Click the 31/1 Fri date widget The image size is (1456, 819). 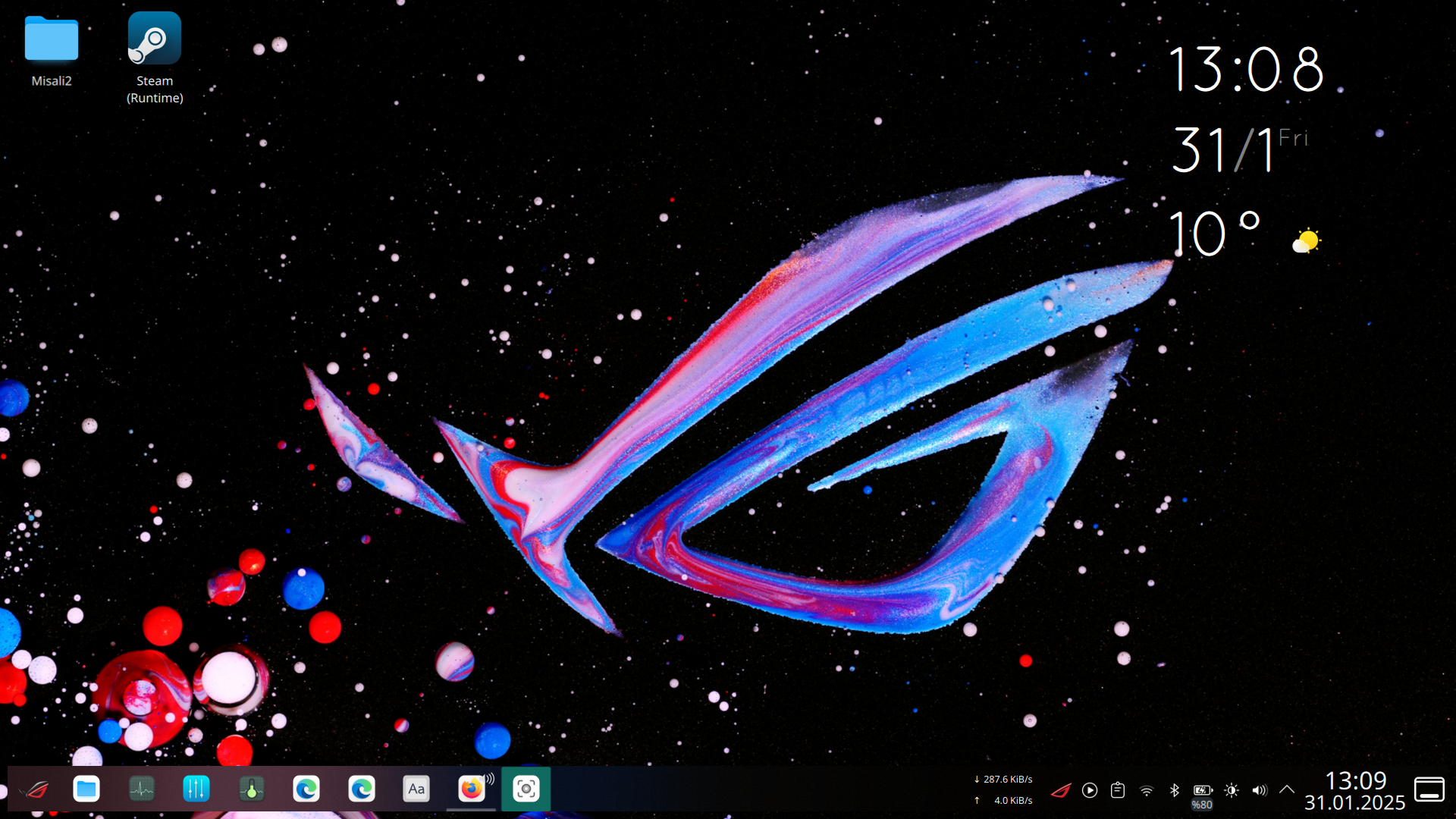click(1239, 149)
